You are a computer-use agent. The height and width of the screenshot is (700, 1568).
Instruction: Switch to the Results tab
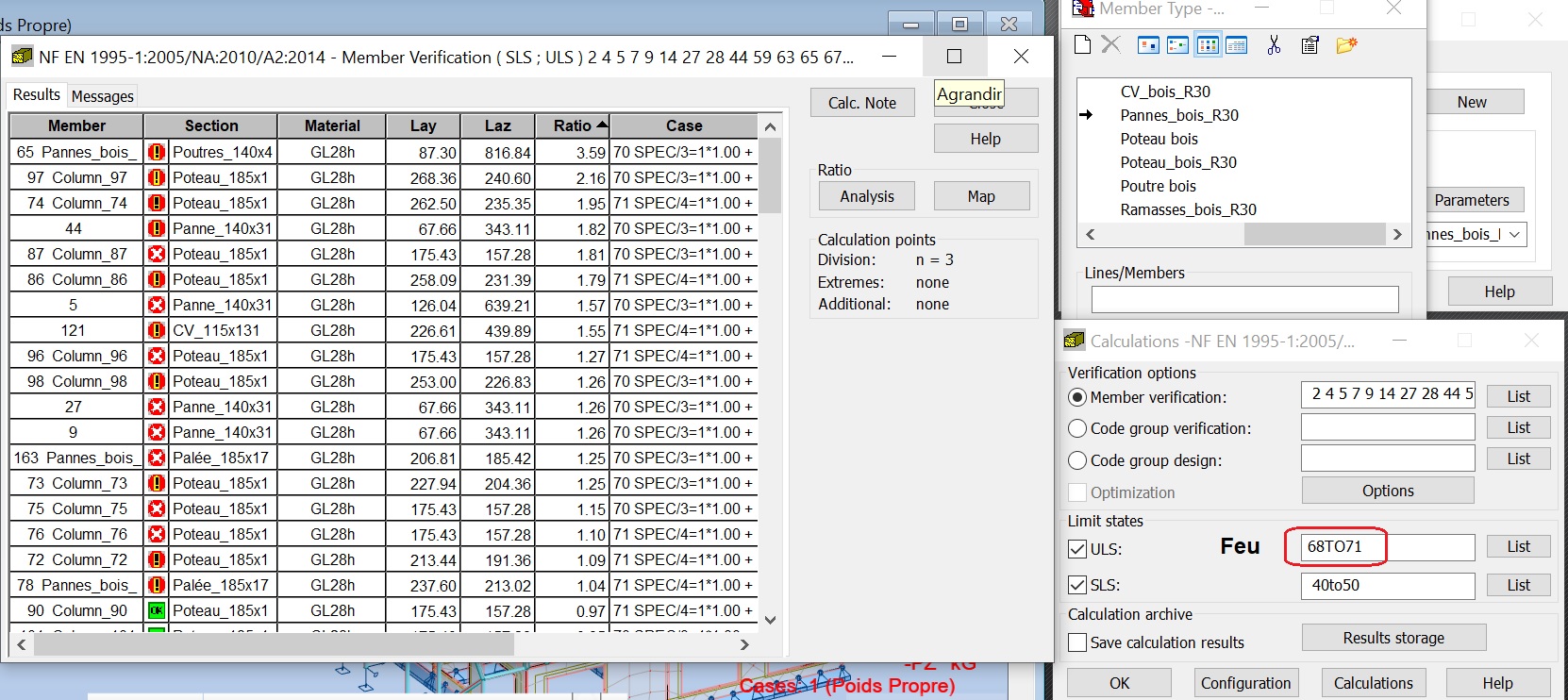click(x=37, y=94)
